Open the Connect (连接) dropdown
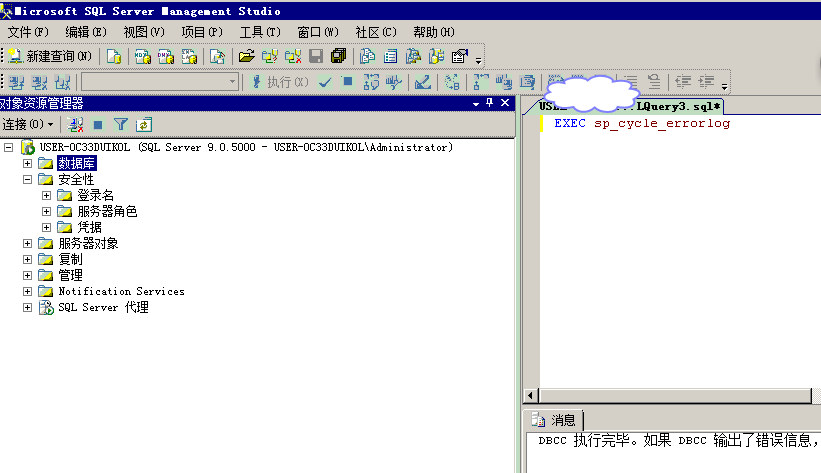Screen dimensions: 821x473 point(28,124)
